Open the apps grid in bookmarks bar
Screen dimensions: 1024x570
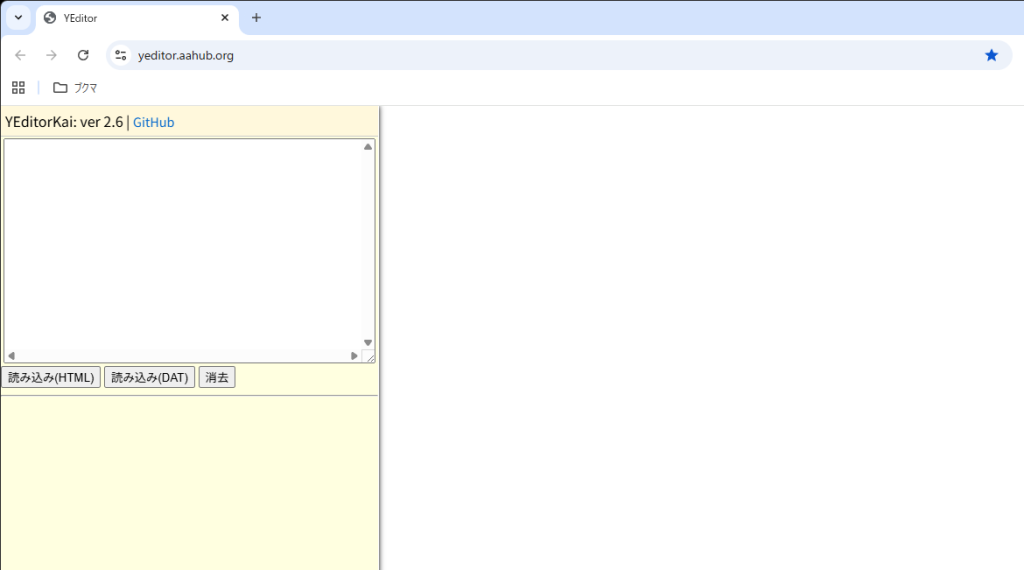coord(18,87)
